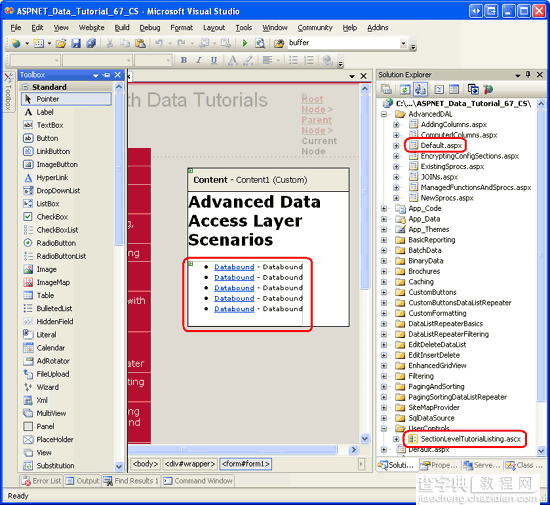The image size is (550, 505).
Task: Switch to the Error List tab
Action: pos(41,481)
